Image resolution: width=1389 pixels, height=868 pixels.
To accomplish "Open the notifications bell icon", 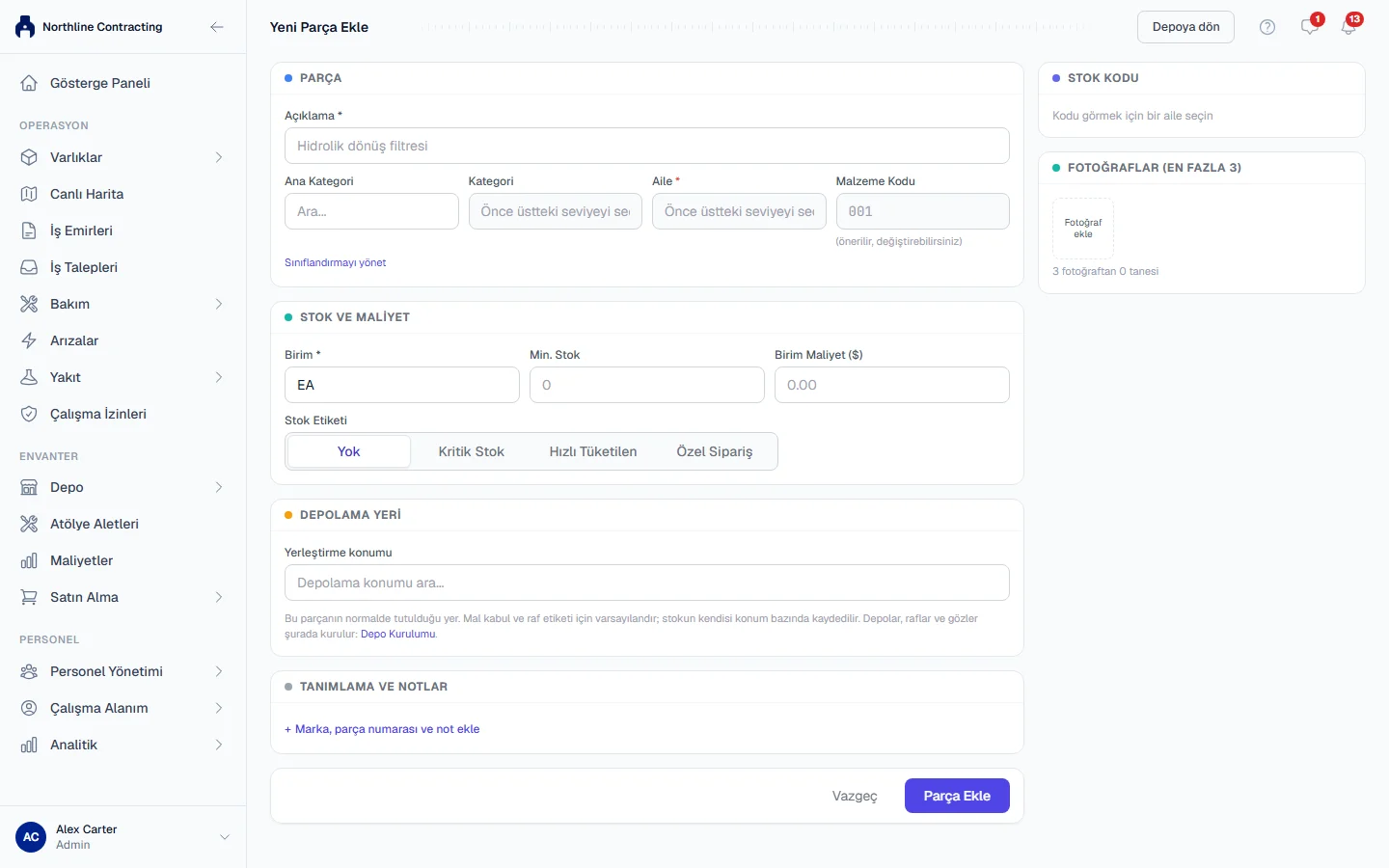I will (x=1348, y=27).
